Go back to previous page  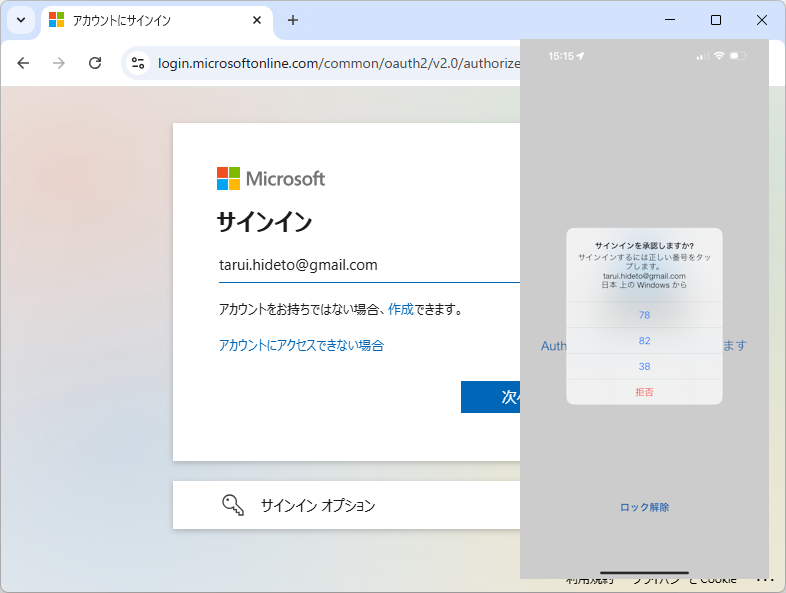23,63
